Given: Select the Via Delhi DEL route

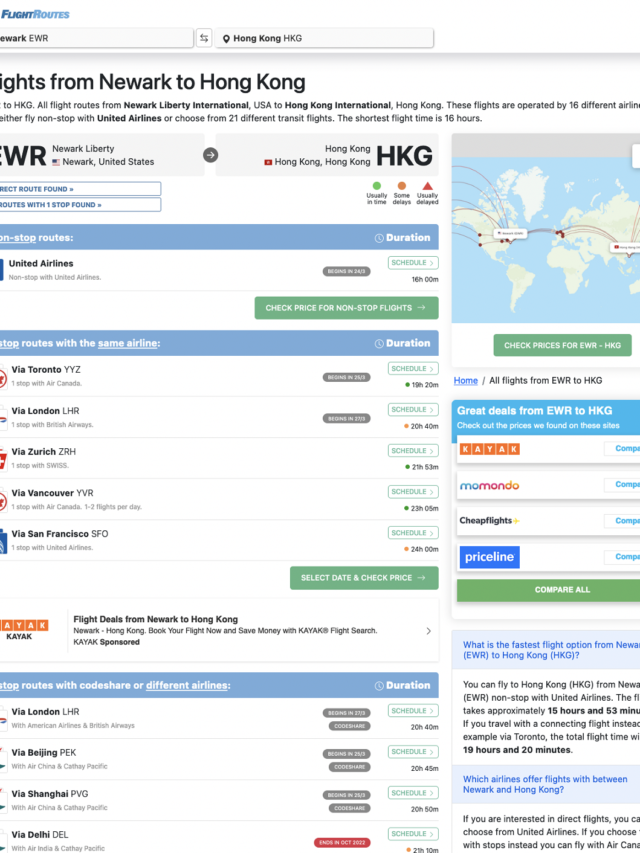Looking at the screenshot, I should click(40, 835).
